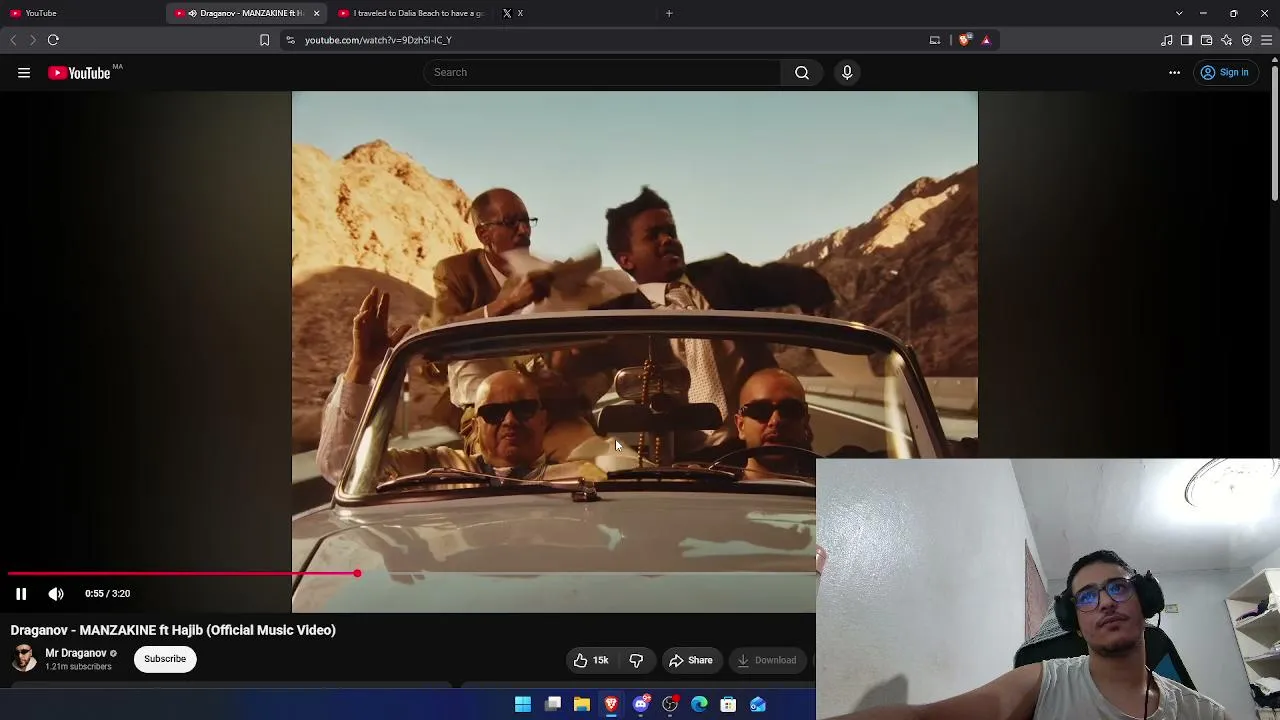The width and height of the screenshot is (1280, 720).
Task: Click the video title Draganov - MANZAKINE
Action: (173, 630)
